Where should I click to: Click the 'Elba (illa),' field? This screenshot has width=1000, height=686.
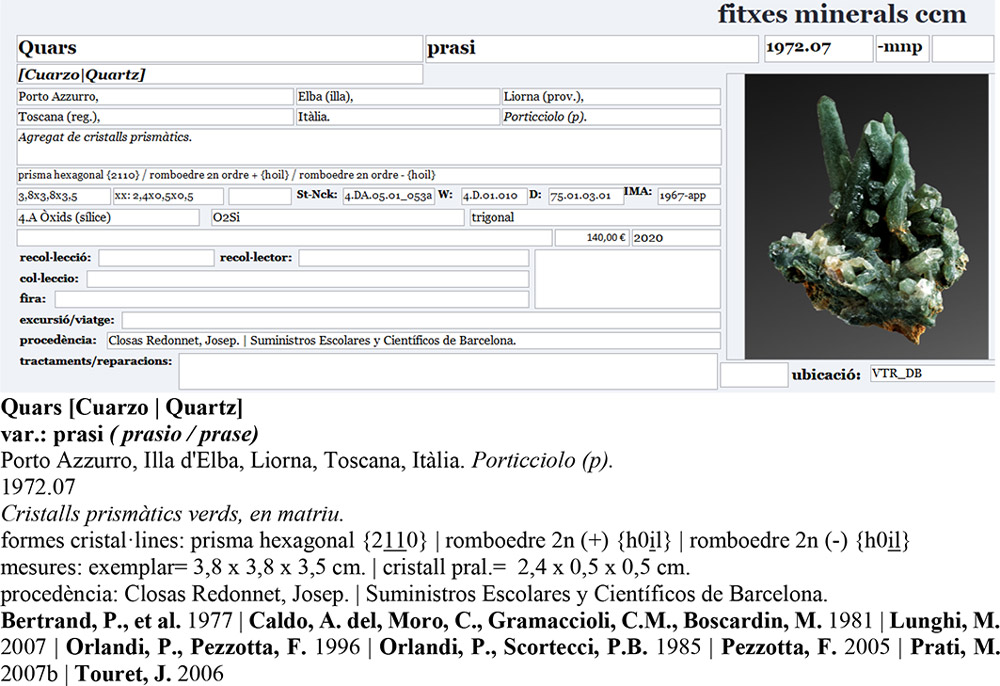click(x=397, y=97)
